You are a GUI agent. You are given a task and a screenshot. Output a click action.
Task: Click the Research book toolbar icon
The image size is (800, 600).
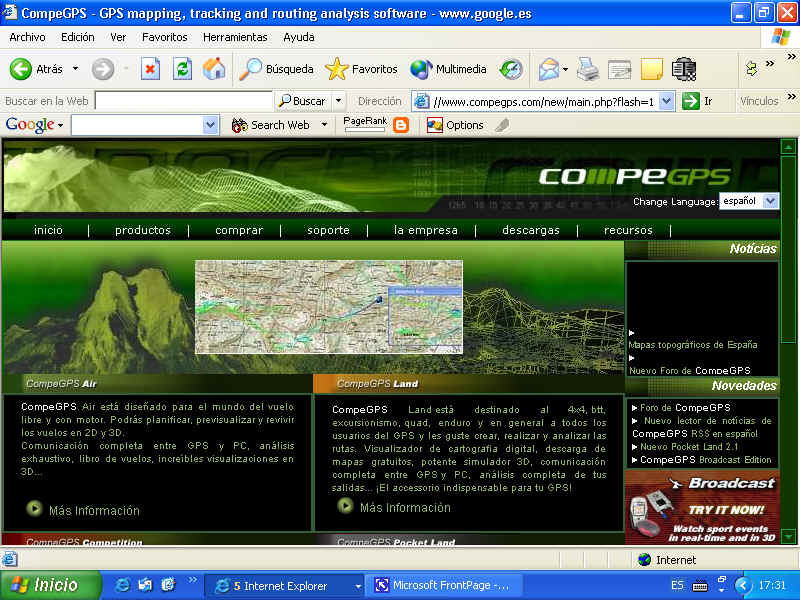click(684, 69)
